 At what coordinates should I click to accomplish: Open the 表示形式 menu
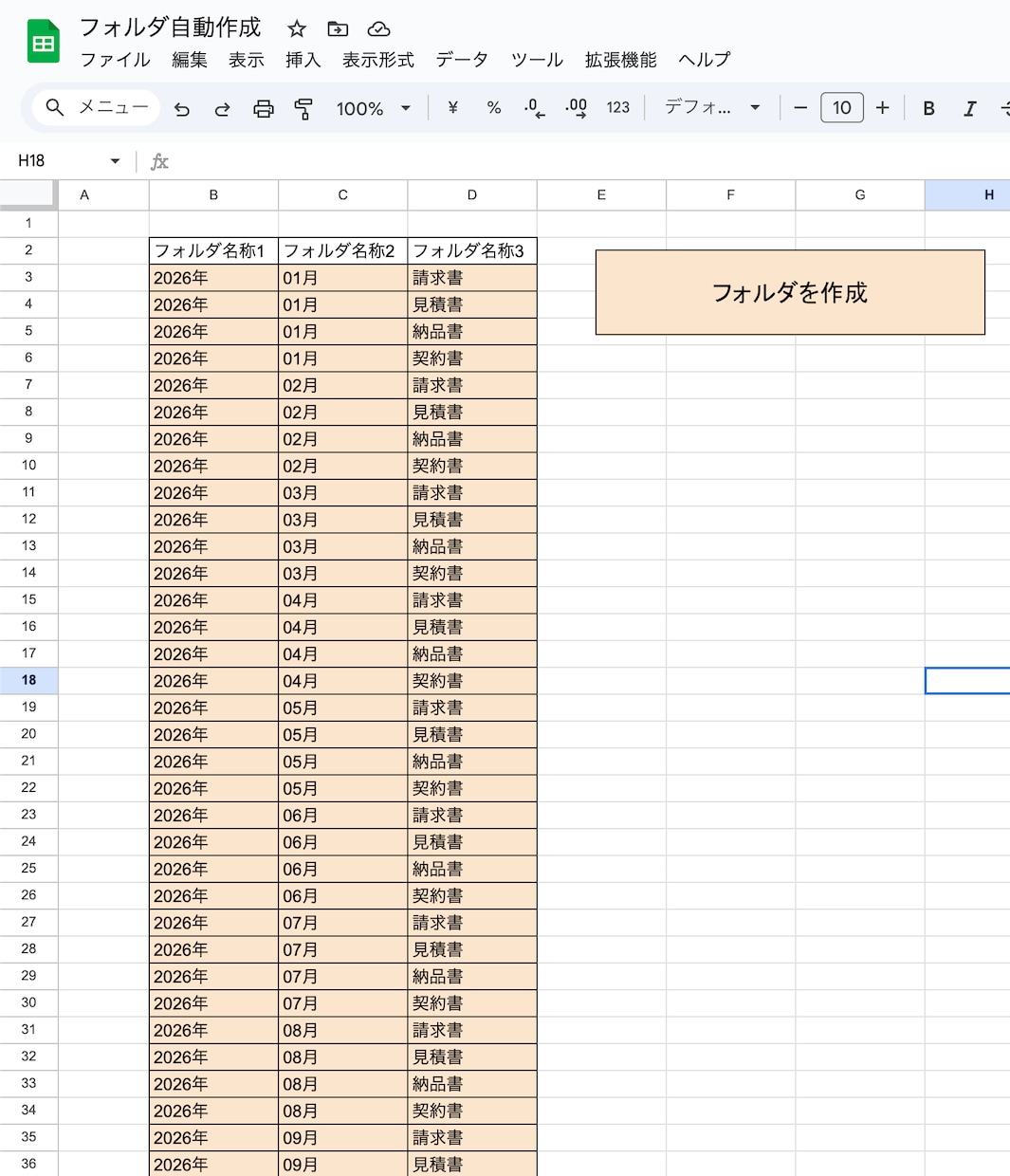[x=378, y=60]
